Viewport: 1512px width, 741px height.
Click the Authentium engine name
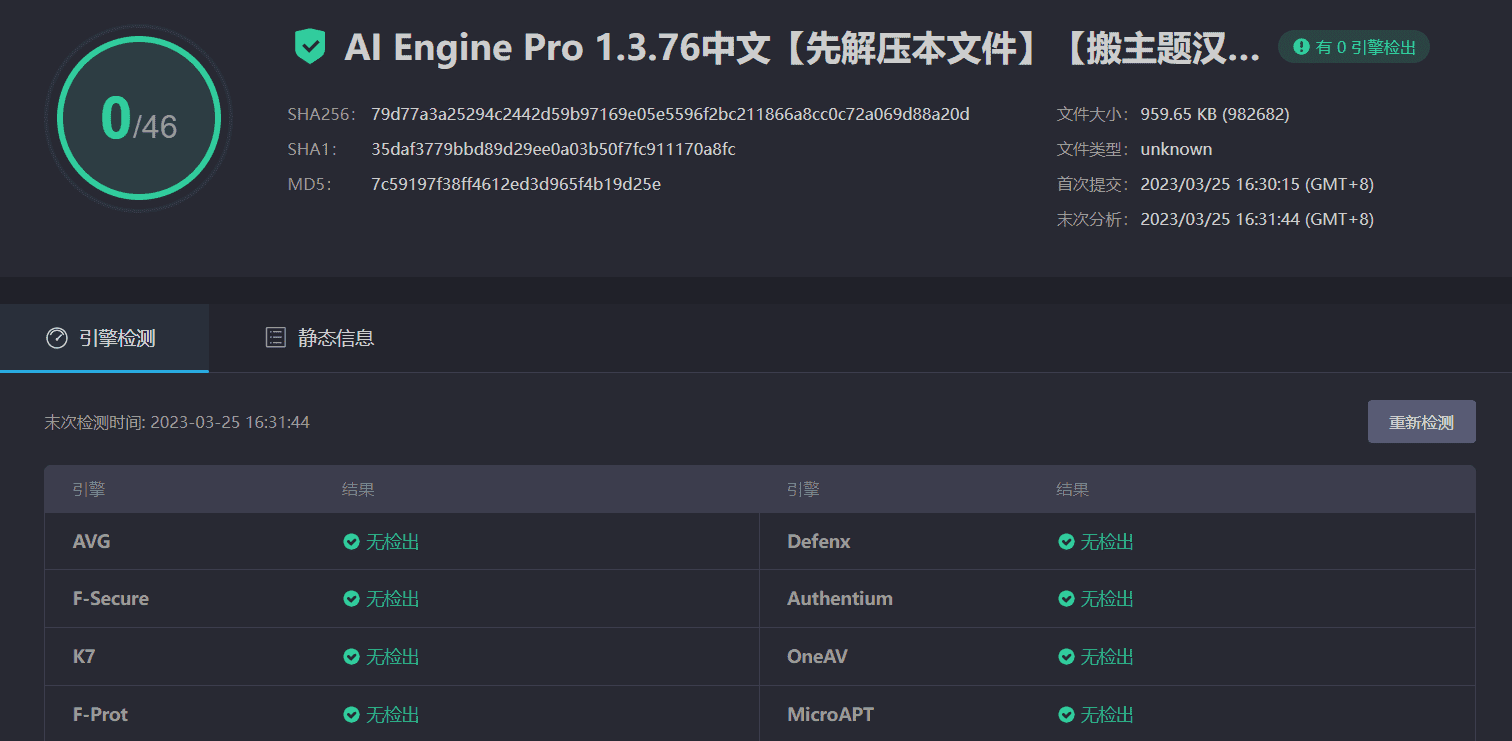(840, 599)
